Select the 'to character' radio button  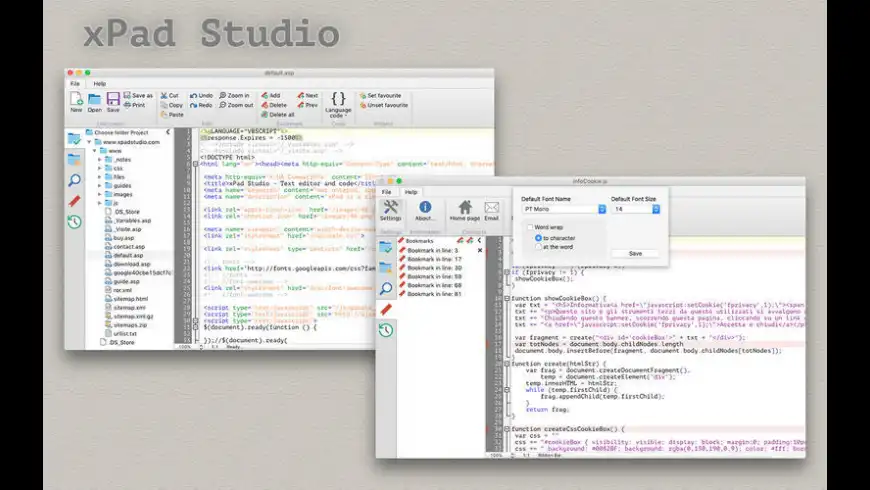pos(538,238)
